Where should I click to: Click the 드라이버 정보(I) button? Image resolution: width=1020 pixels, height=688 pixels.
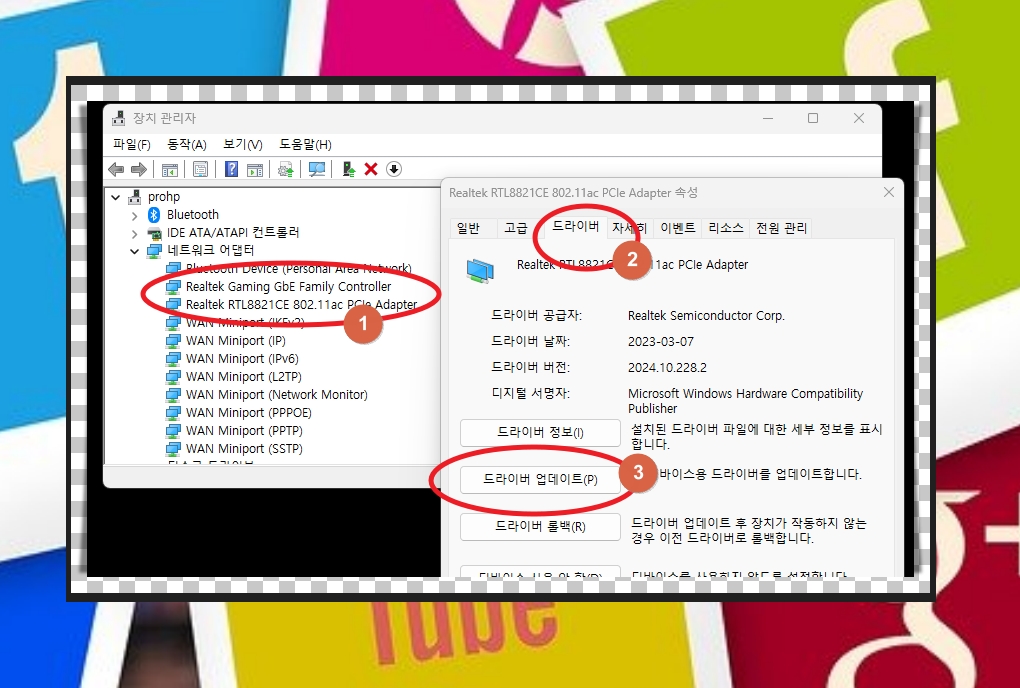coord(540,432)
